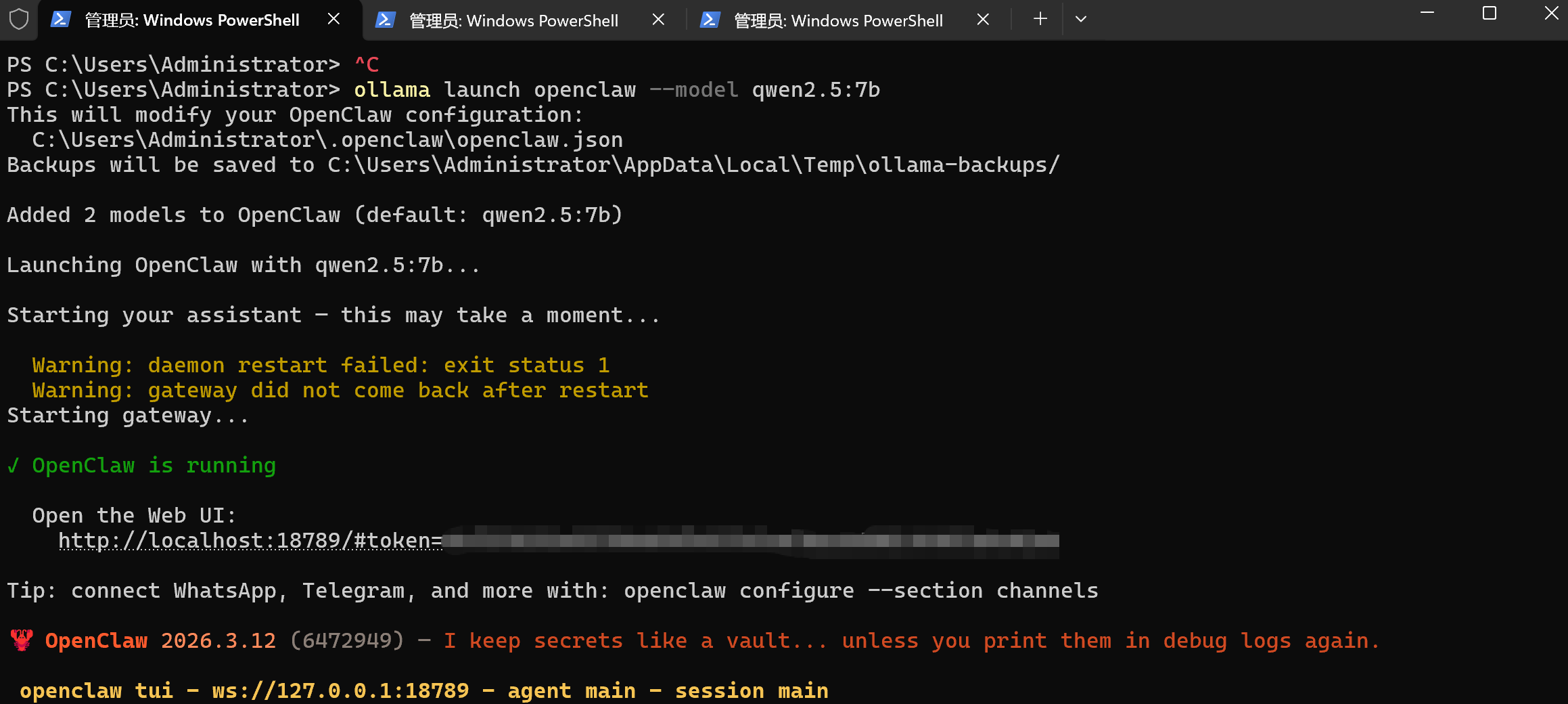
Task: Click the shield icon in the title bar
Action: pyautogui.click(x=19, y=19)
